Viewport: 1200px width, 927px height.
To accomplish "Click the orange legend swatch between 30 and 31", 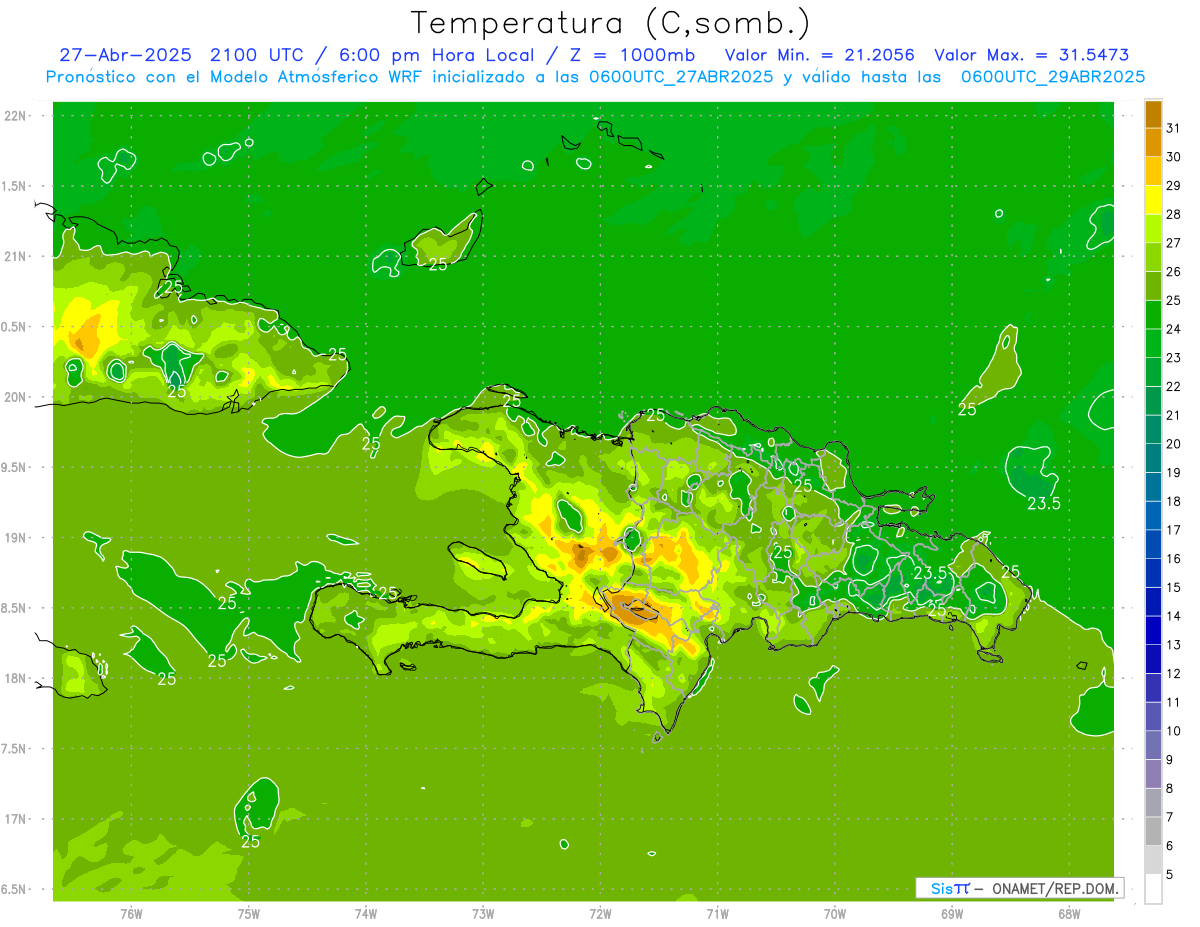I will (x=1153, y=142).
